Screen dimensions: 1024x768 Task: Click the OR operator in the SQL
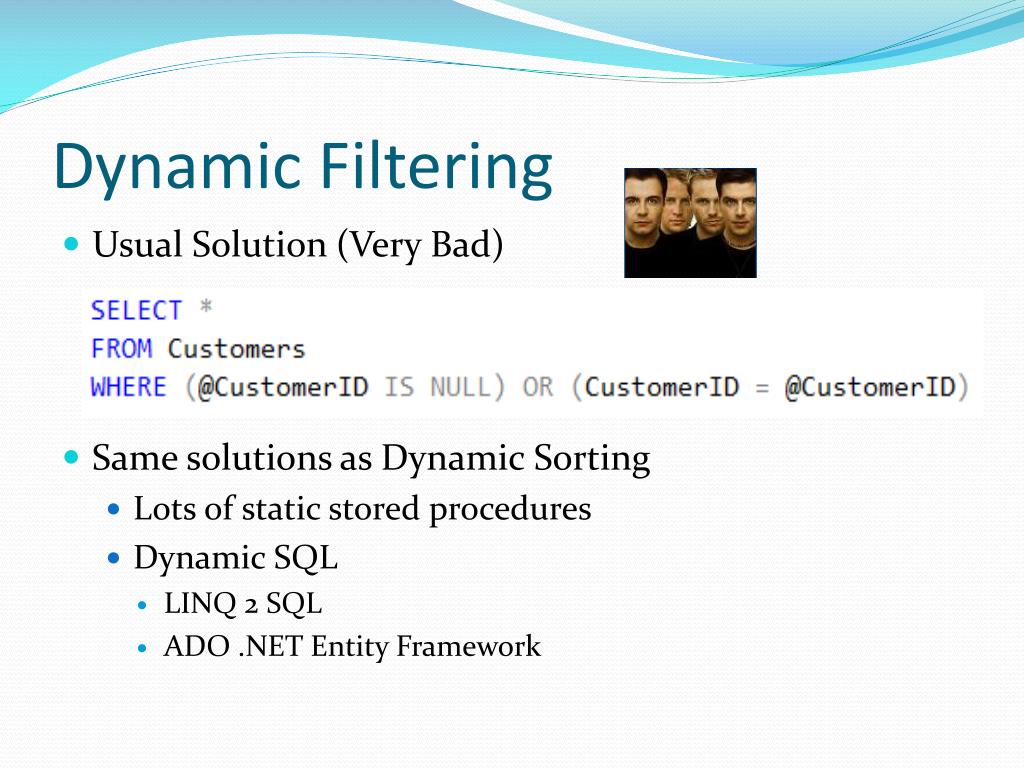(x=538, y=387)
